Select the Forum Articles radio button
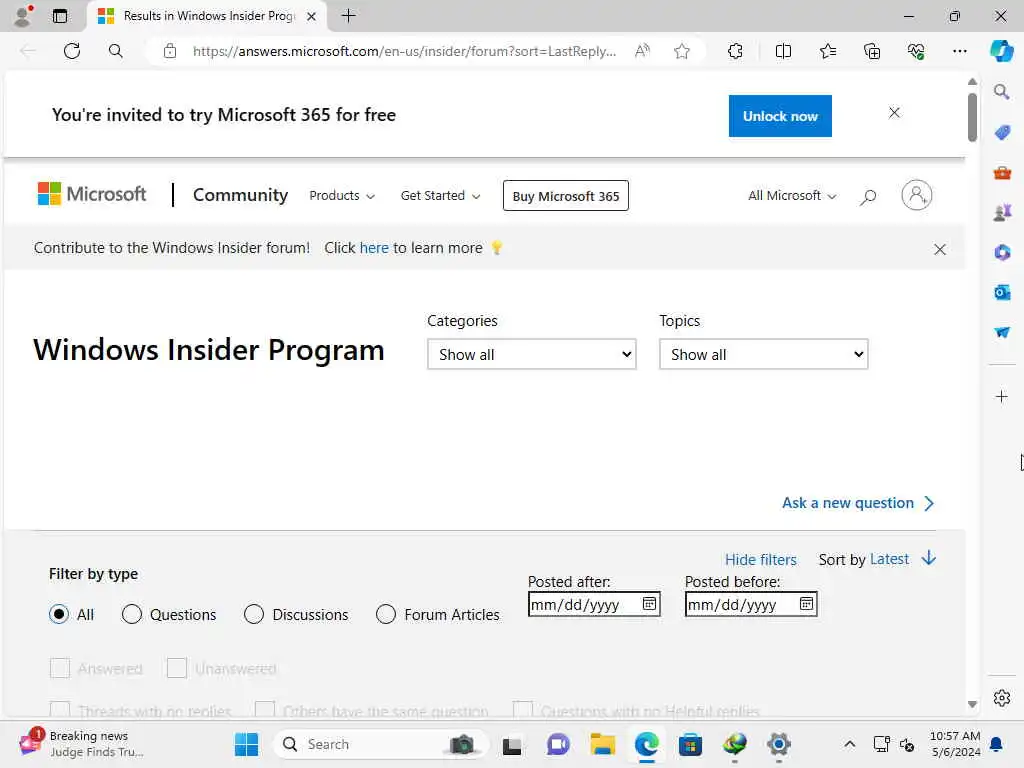 (x=385, y=614)
